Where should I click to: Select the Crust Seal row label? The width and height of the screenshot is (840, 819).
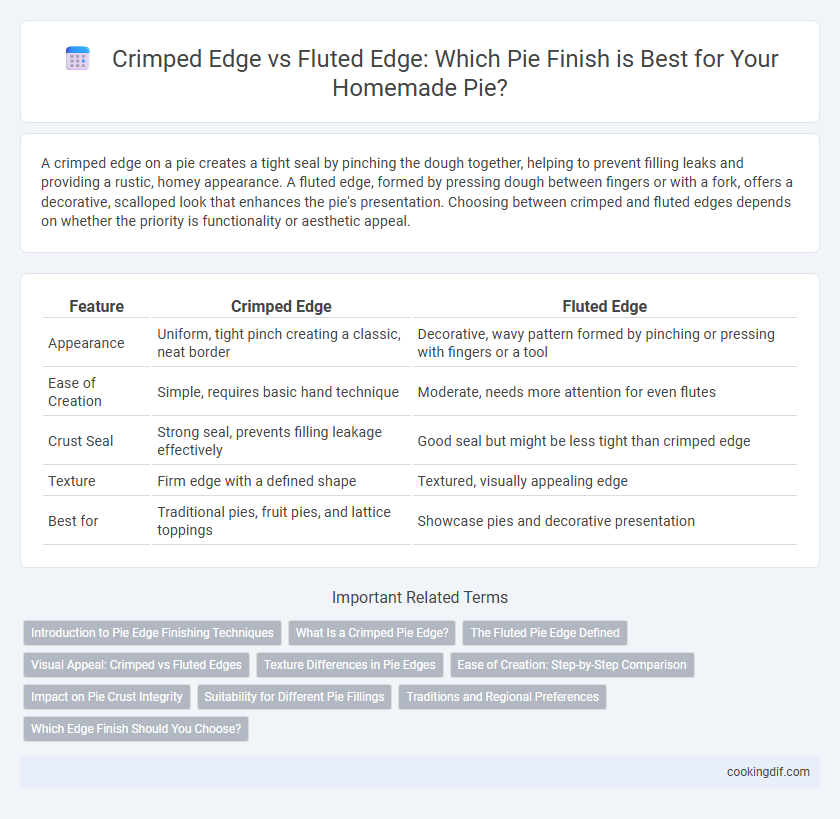(x=80, y=441)
